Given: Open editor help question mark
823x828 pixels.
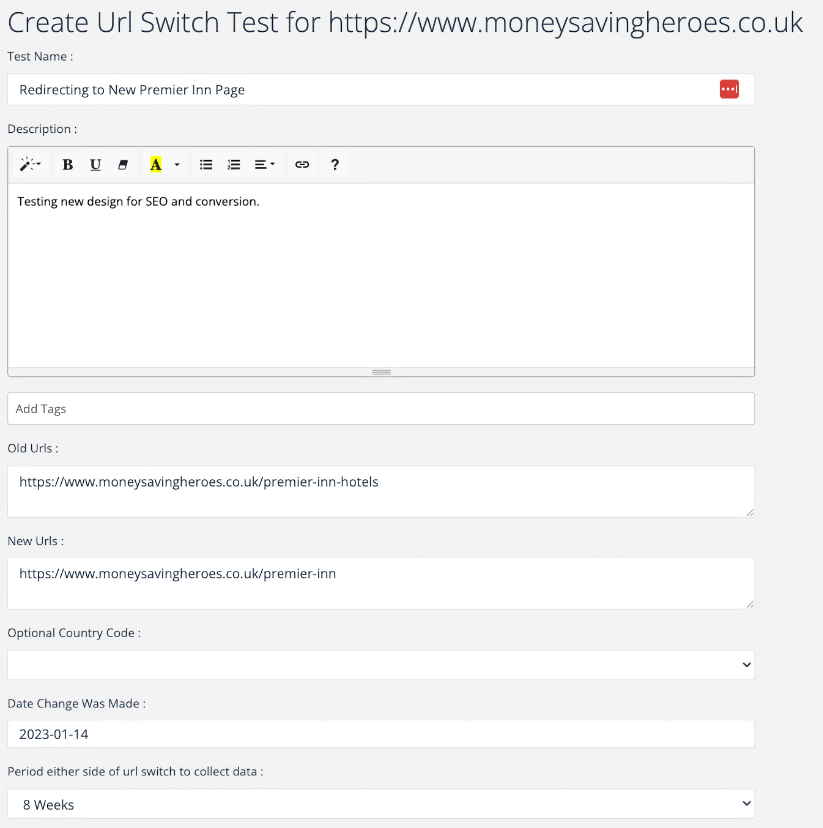Looking at the screenshot, I should click(x=335, y=165).
